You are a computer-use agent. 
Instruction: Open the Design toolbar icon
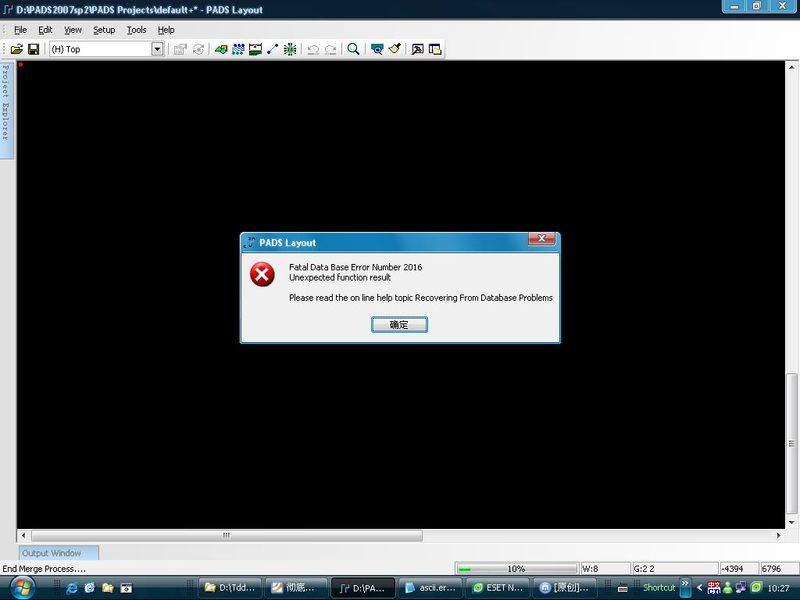[x=238, y=49]
